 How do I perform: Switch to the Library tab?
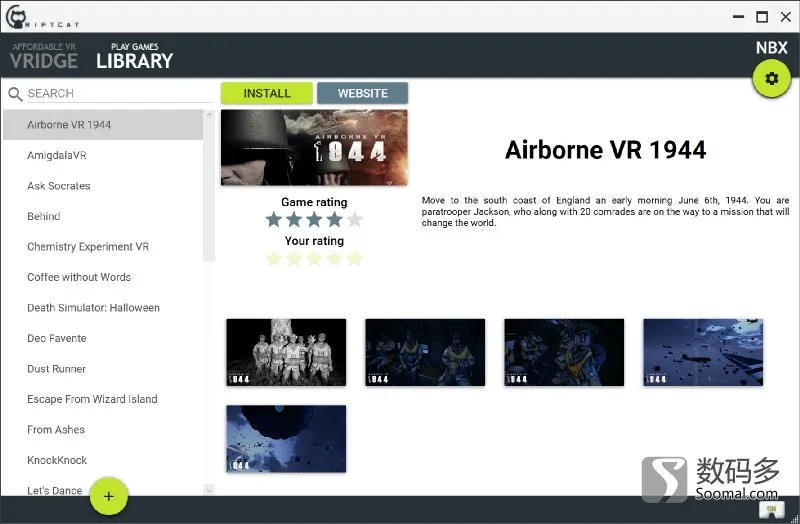click(135, 56)
